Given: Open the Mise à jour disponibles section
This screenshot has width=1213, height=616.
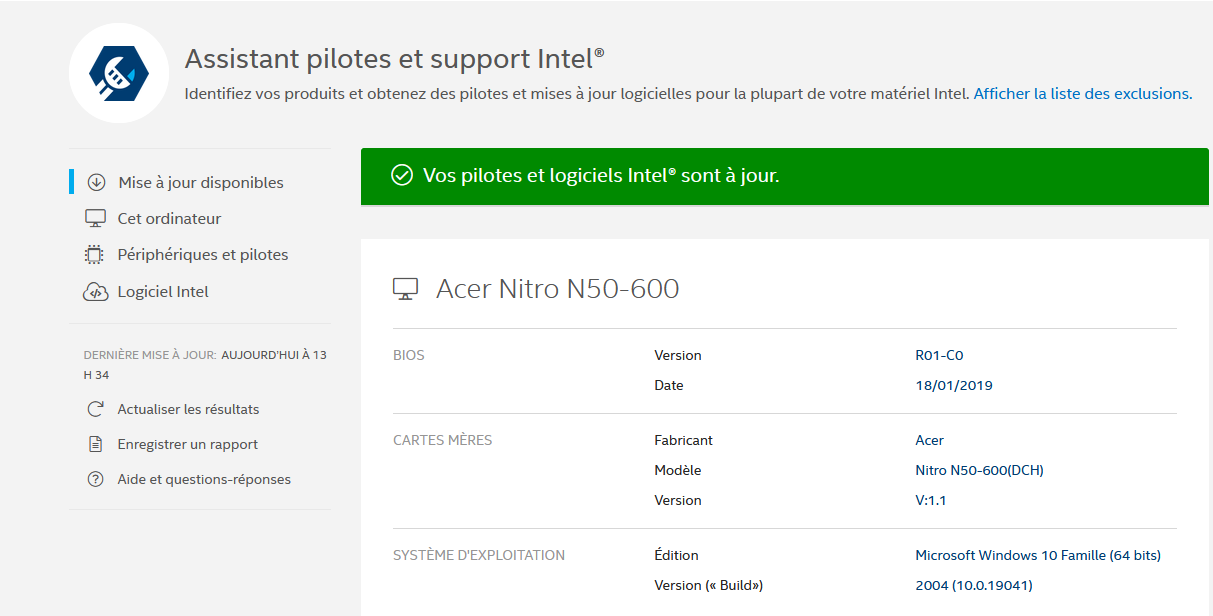Looking at the screenshot, I should pyautogui.click(x=201, y=182).
